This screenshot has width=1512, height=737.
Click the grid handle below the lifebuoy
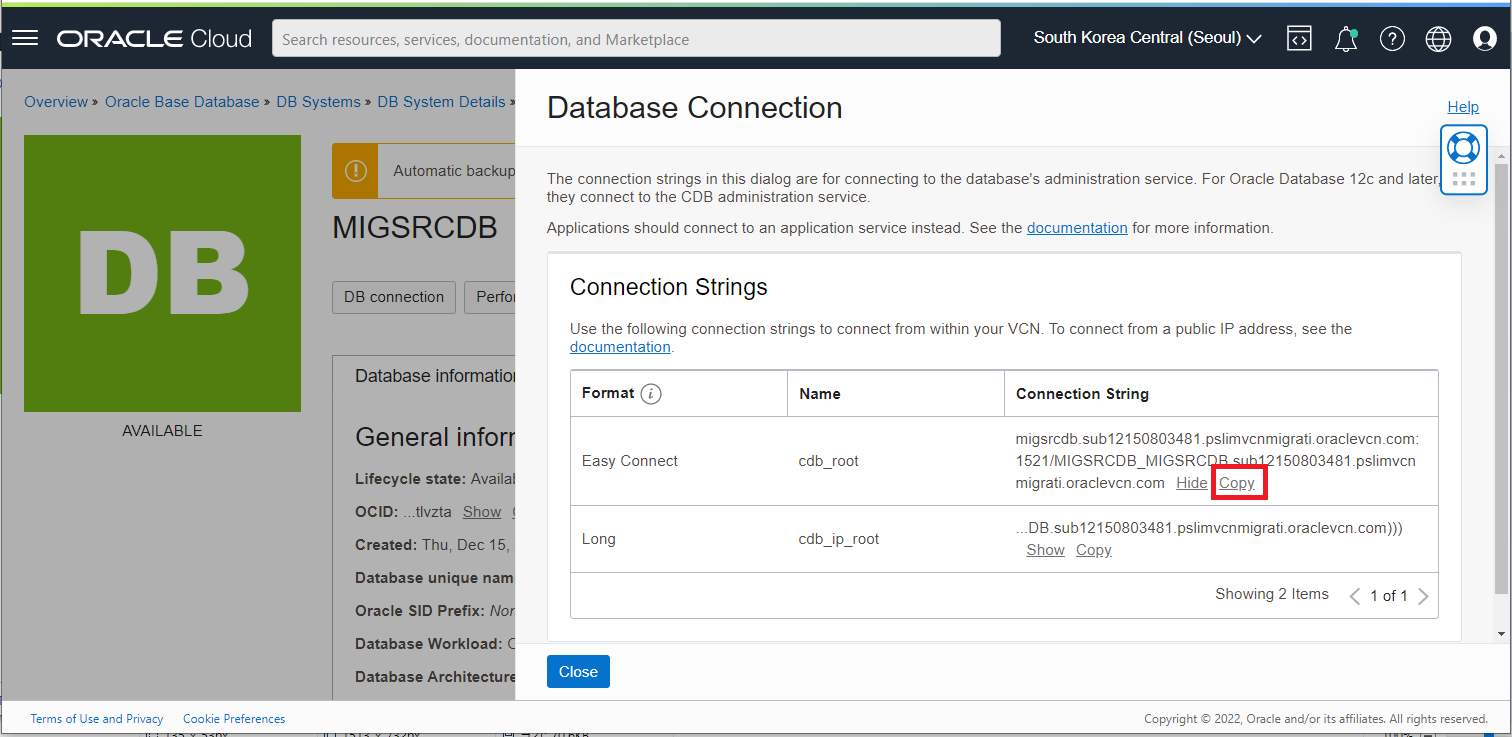click(x=1463, y=179)
